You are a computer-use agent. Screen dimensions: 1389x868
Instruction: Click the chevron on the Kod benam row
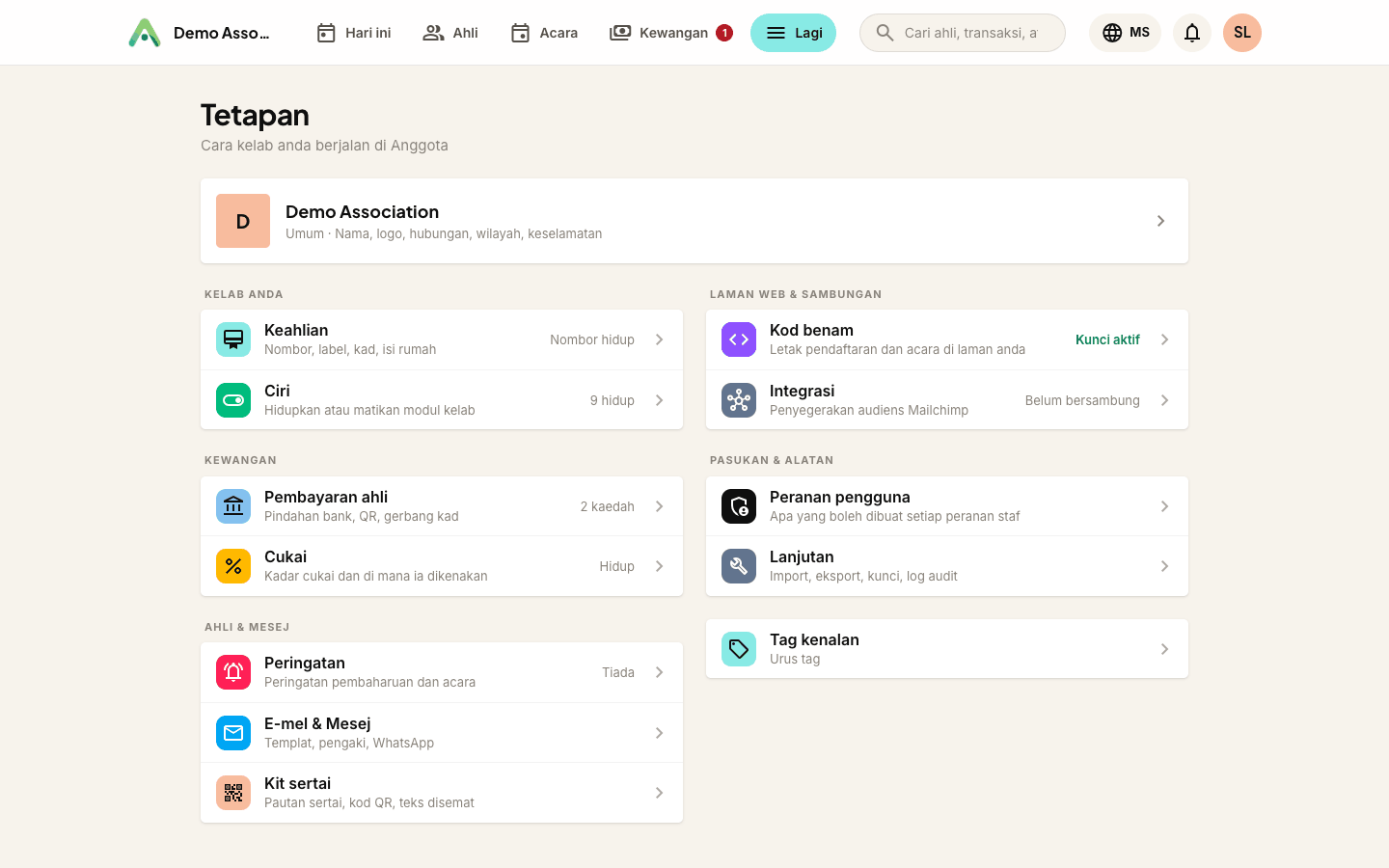1165,339
